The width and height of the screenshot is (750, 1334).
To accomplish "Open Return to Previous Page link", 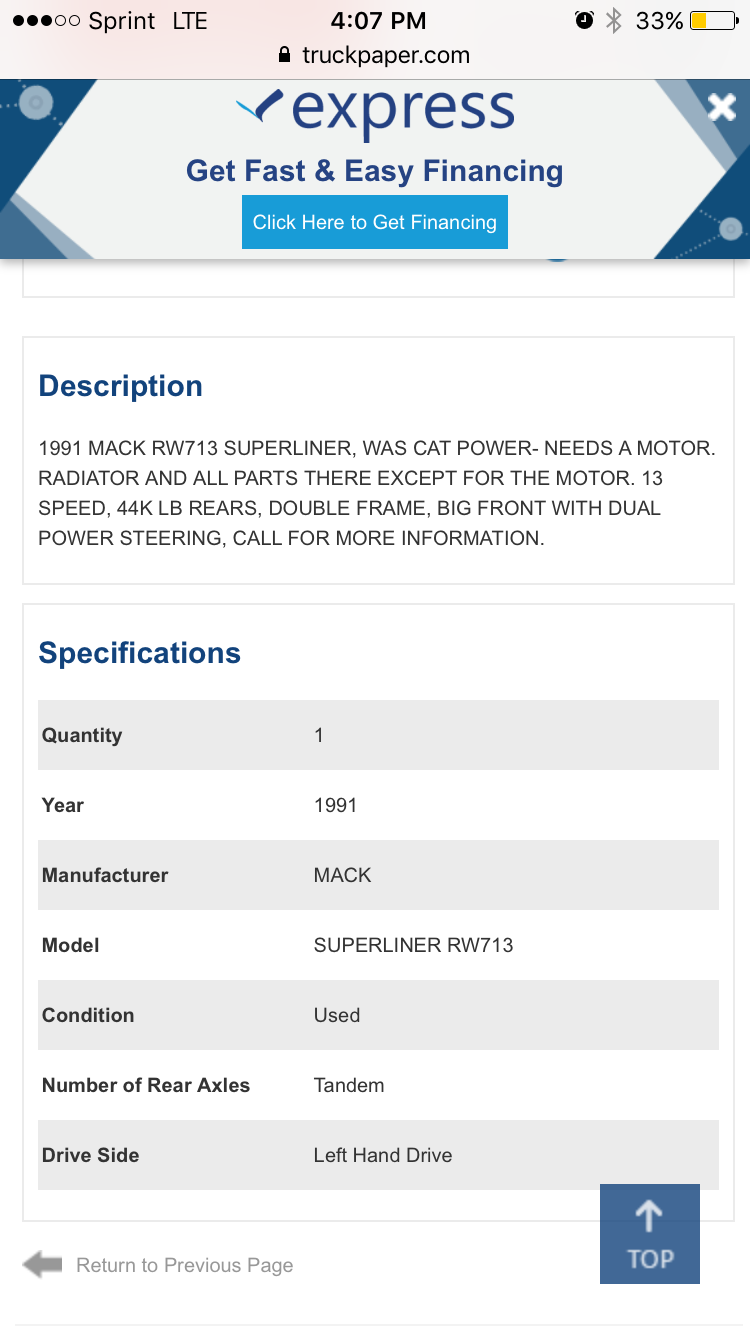I will pos(185,1265).
